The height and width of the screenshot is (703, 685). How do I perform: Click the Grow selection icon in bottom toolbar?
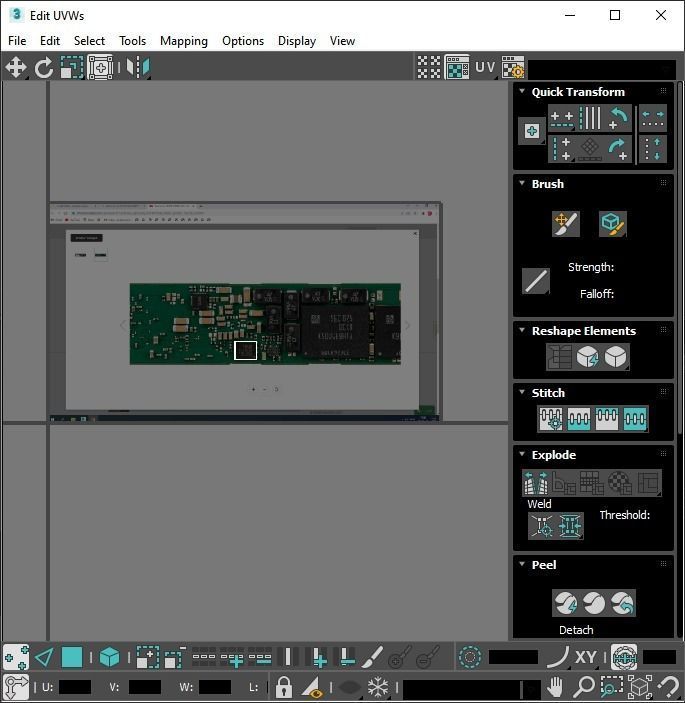coord(148,657)
